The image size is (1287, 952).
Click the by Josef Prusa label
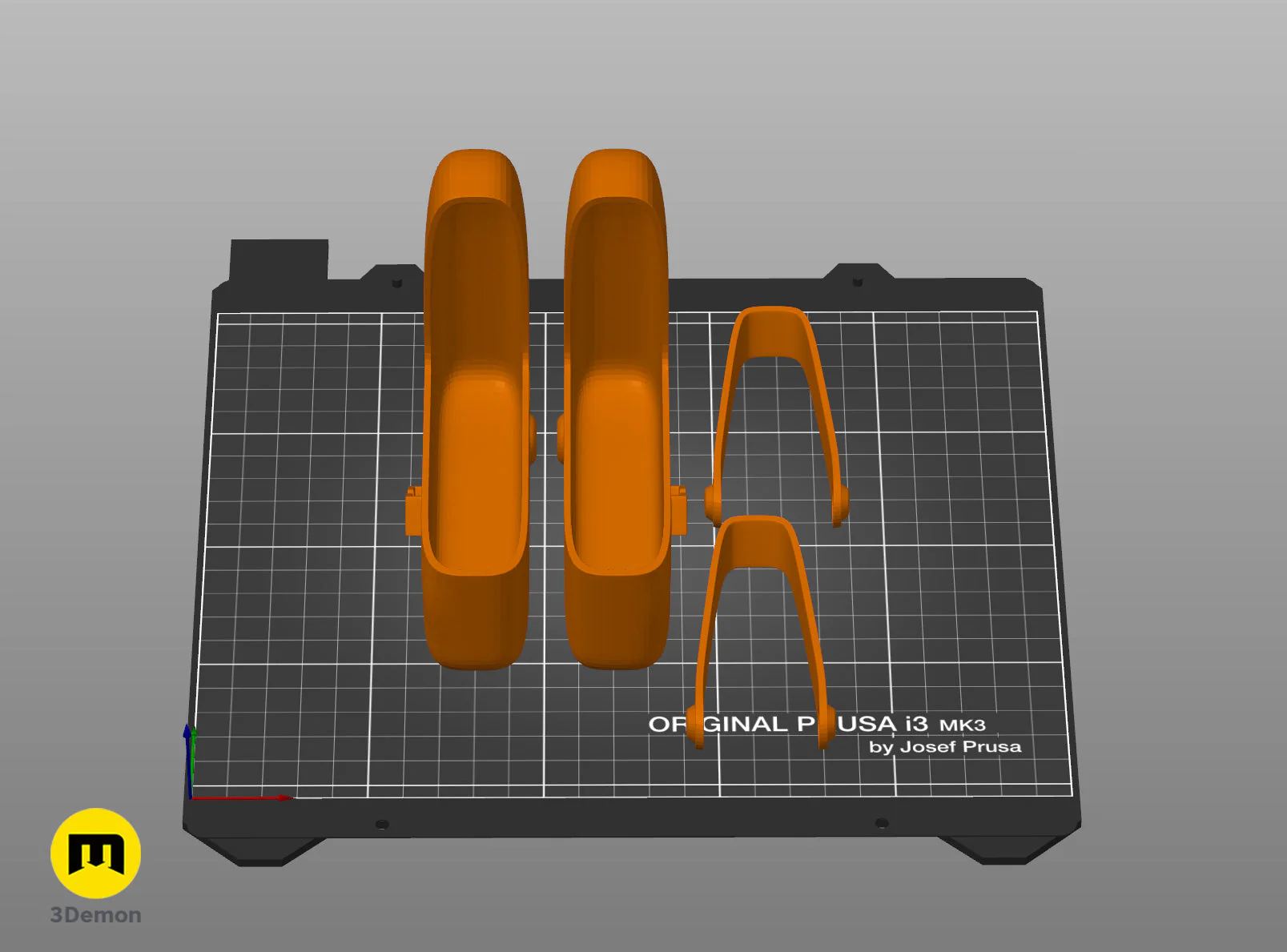[945, 747]
